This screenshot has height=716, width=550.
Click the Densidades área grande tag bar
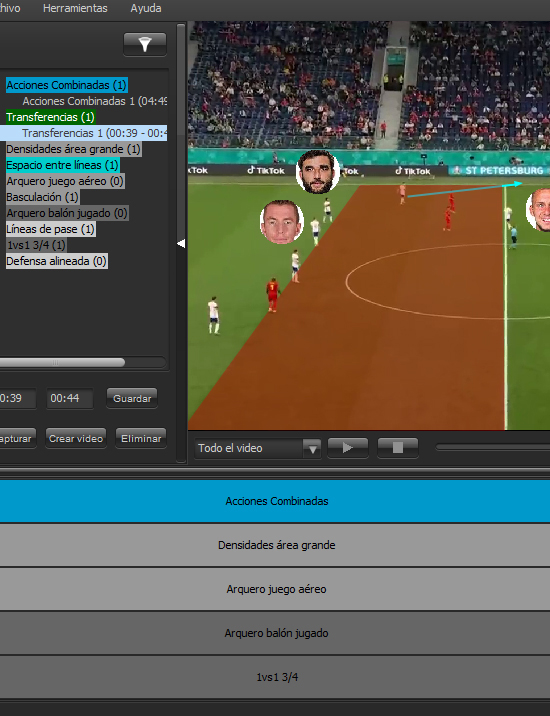tap(275, 545)
